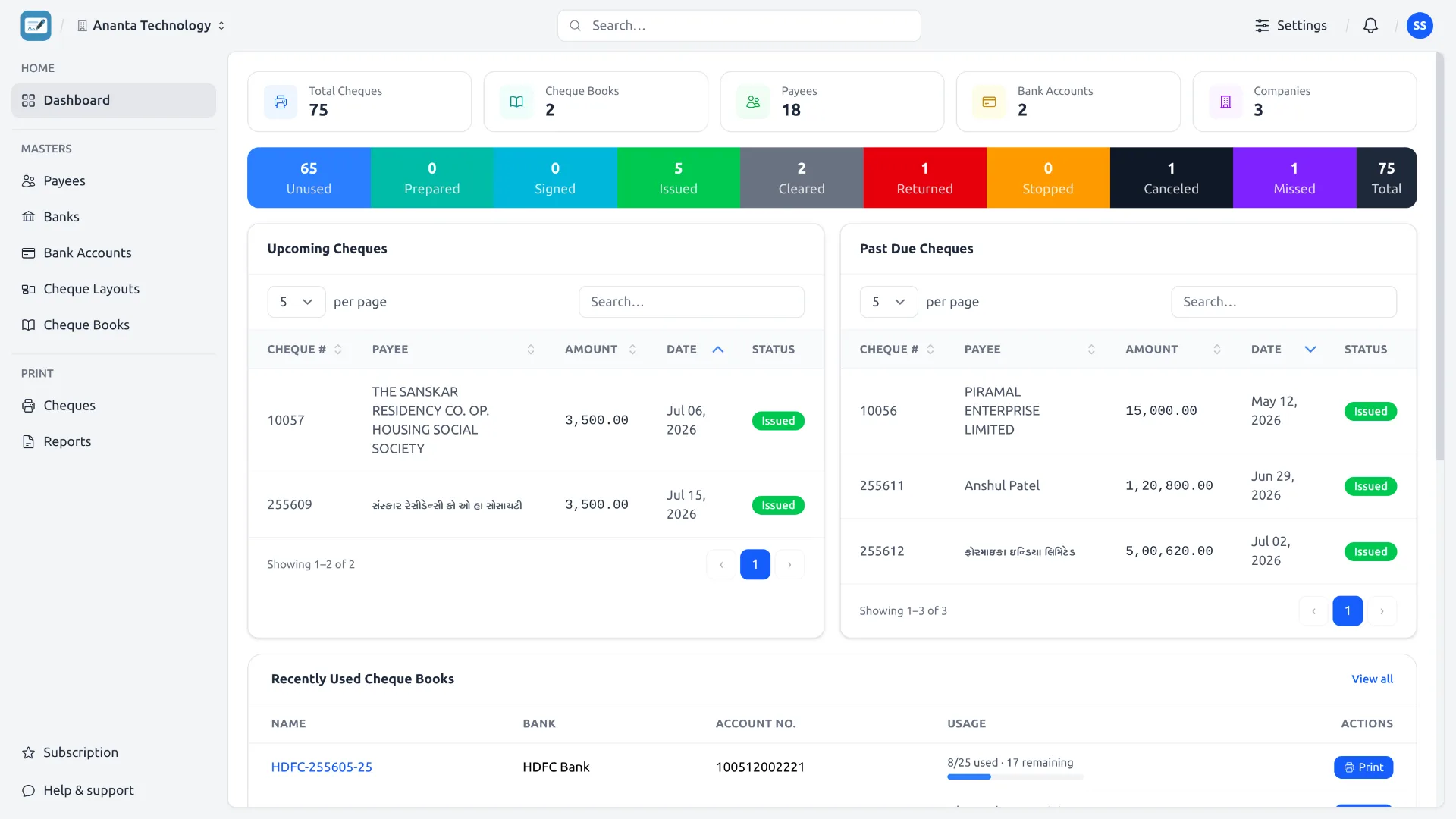Open Subscription in the sidebar
Image resolution: width=1456 pixels, height=819 pixels.
pyautogui.click(x=114, y=753)
